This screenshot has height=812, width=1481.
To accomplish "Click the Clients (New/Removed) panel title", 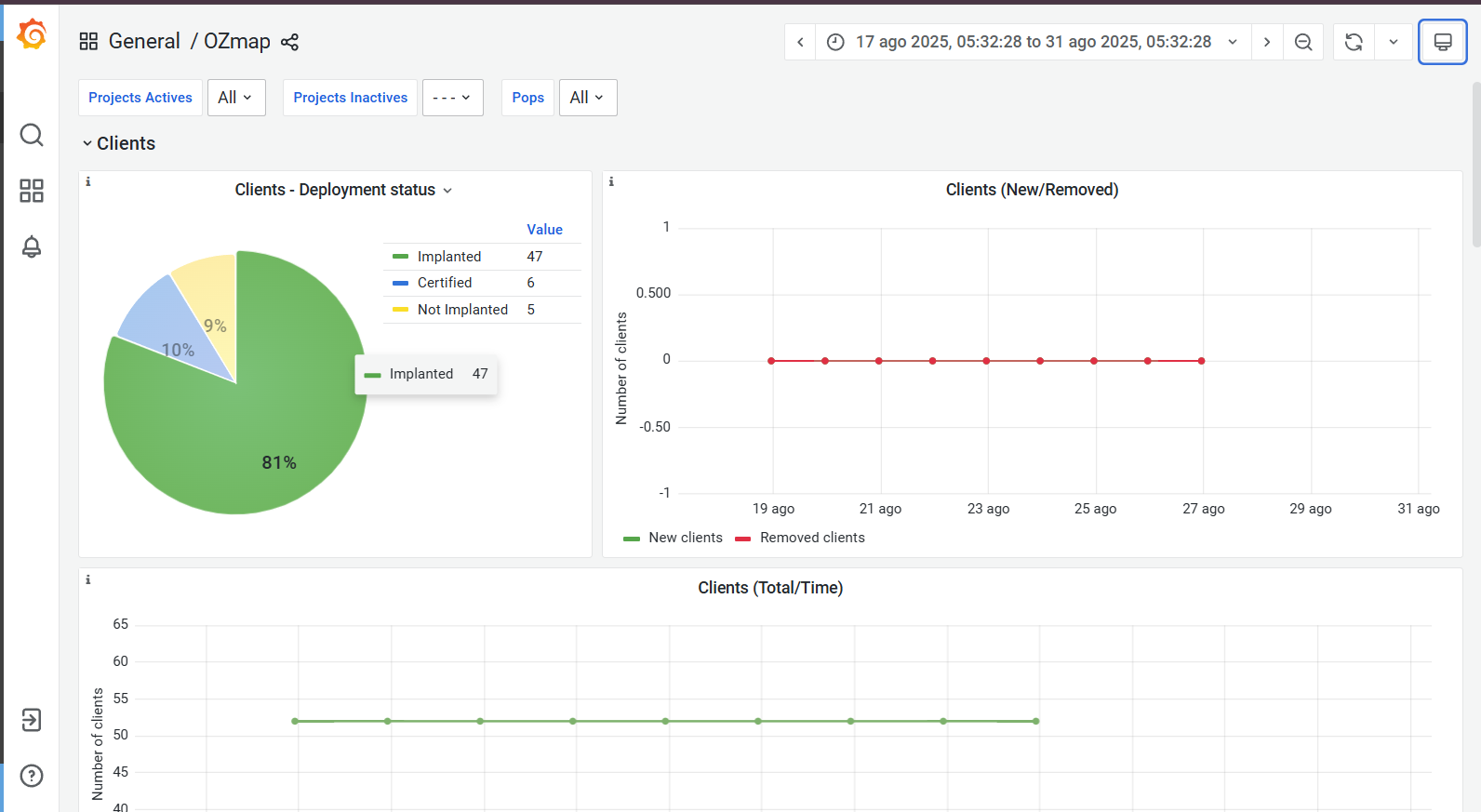I will coord(1032,190).
